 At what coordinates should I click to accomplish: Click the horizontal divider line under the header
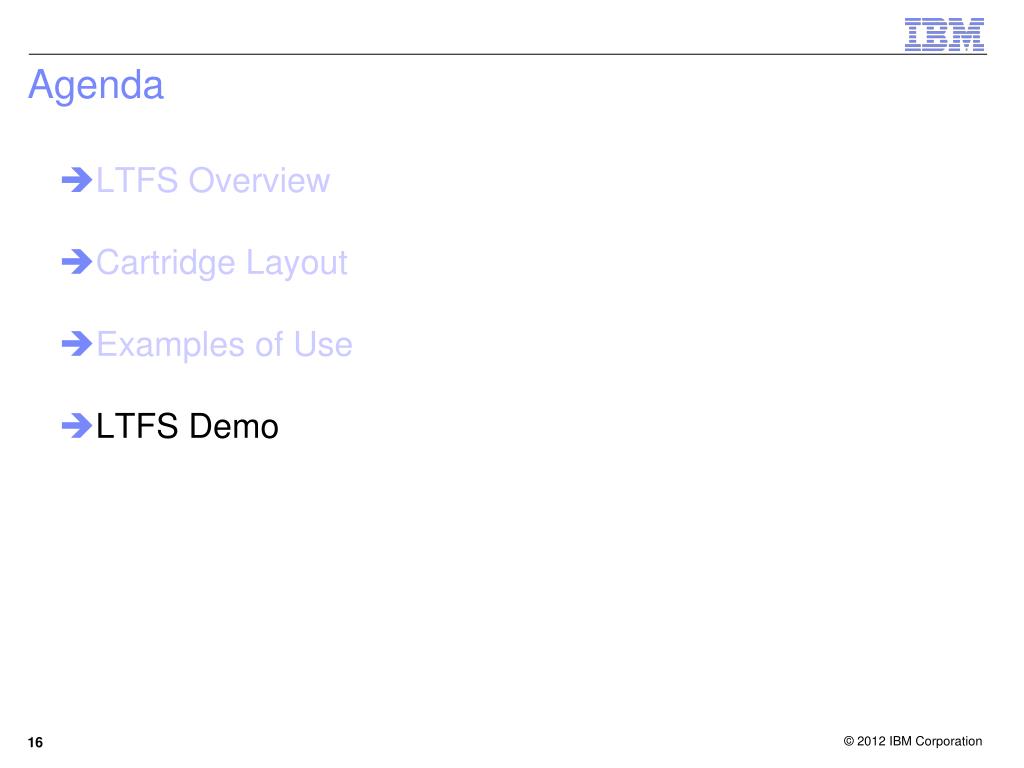click(x=507, y=54)
